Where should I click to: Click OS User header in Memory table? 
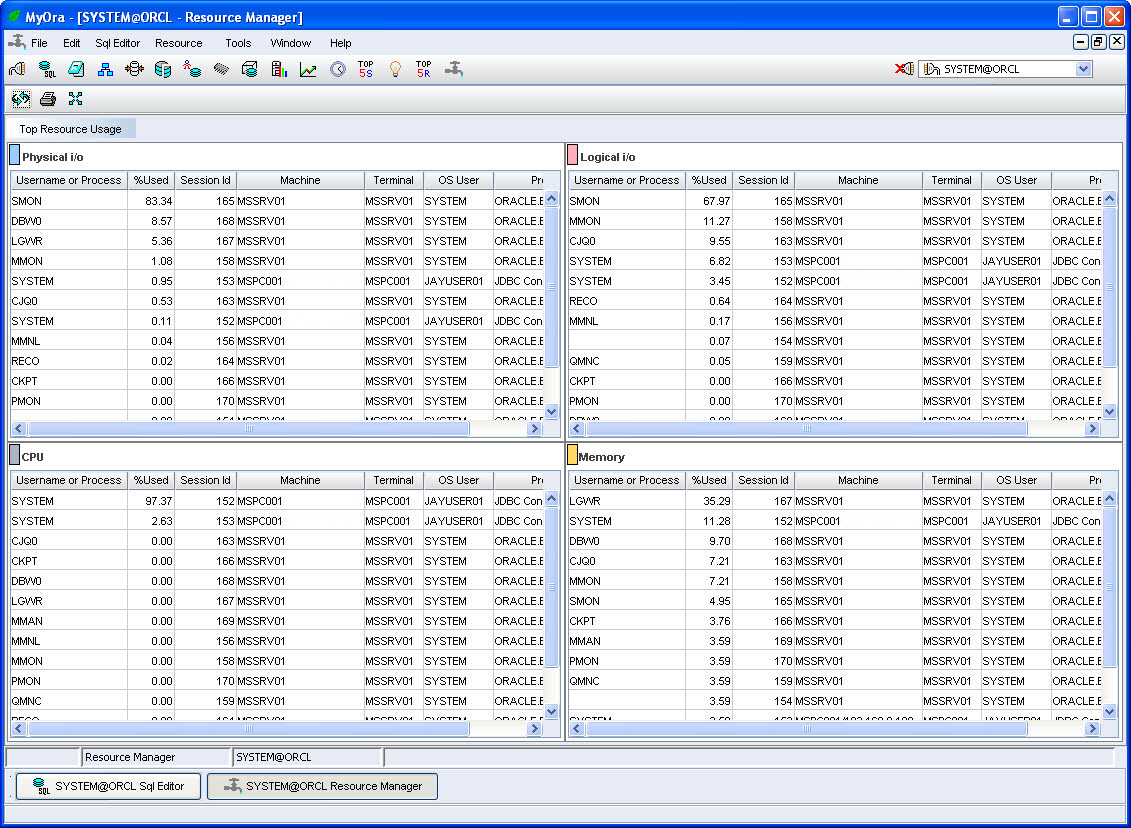[x=1016, y=480]
